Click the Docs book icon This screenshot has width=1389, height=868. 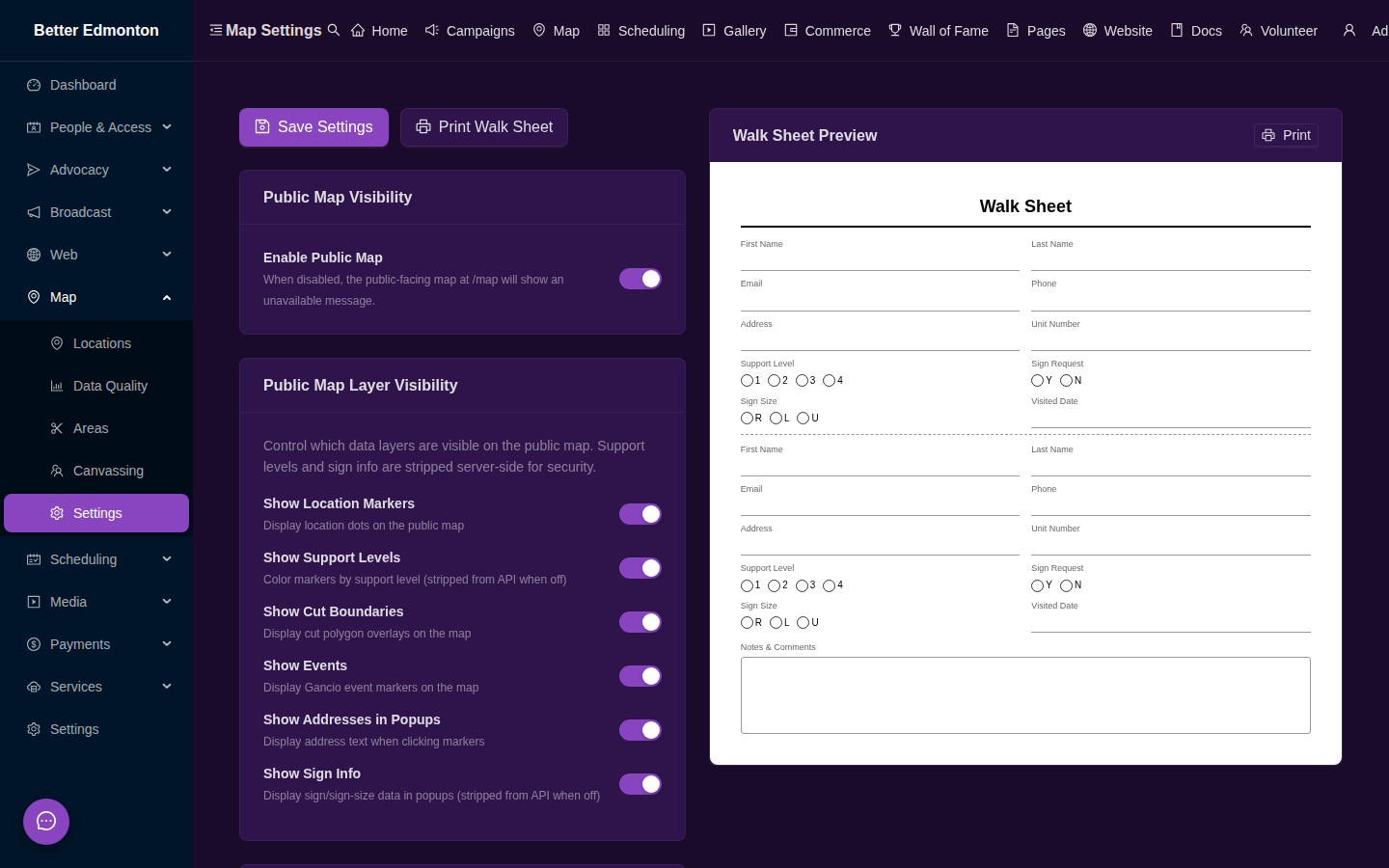coord(1177,30)
